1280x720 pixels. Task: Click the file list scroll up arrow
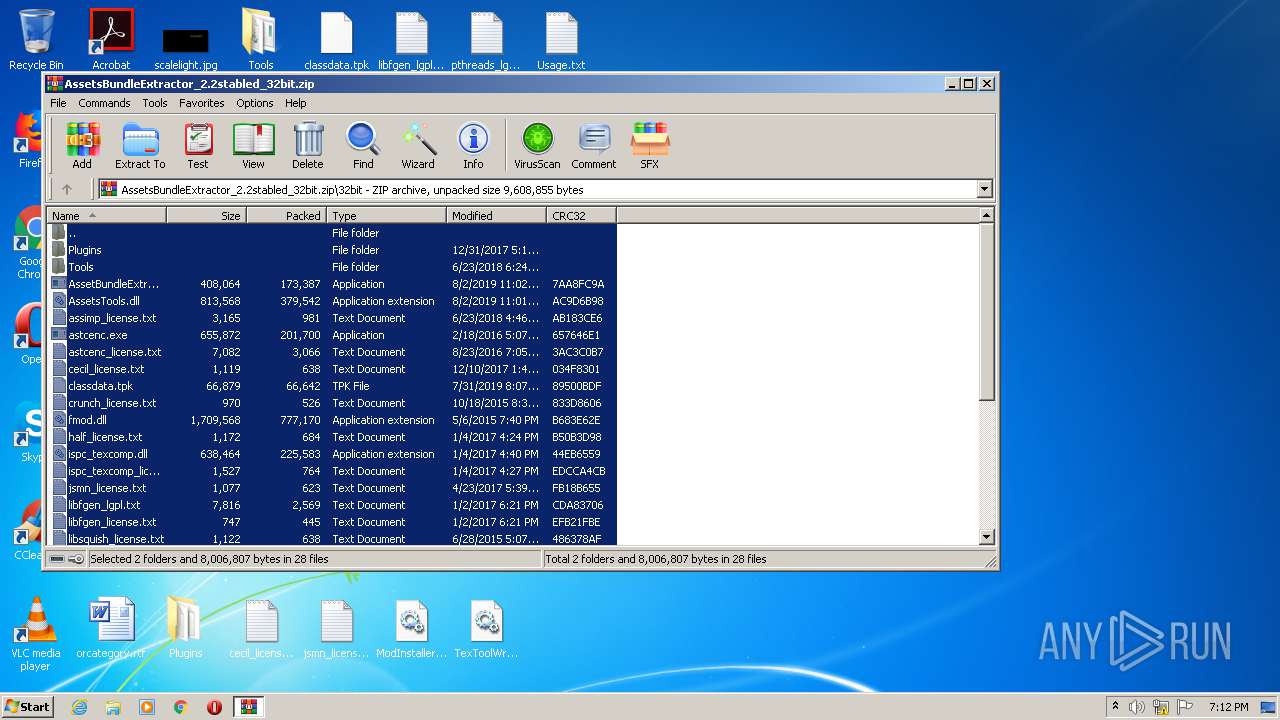click(986, 216)
